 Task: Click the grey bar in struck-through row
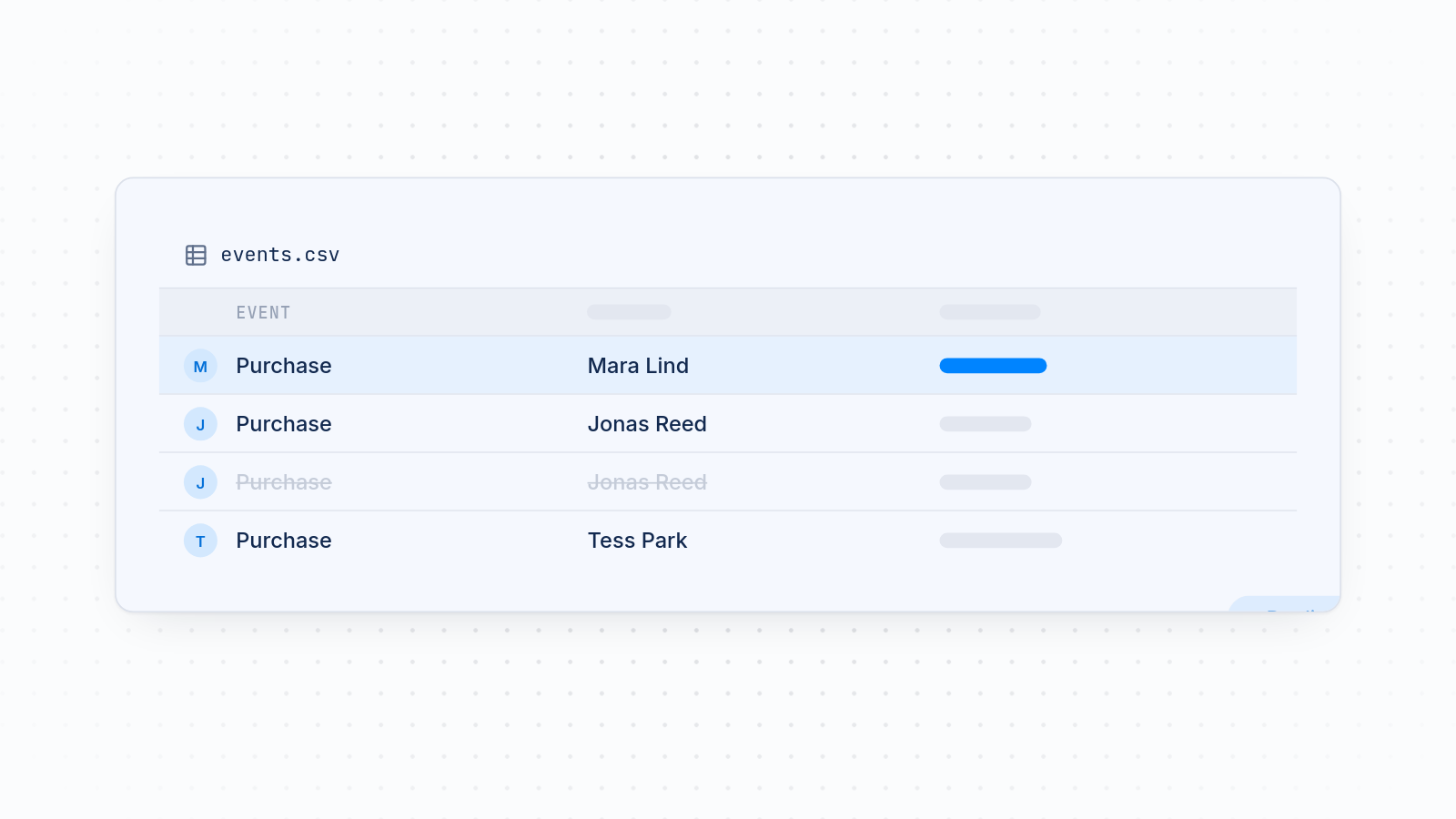(986, 482)
